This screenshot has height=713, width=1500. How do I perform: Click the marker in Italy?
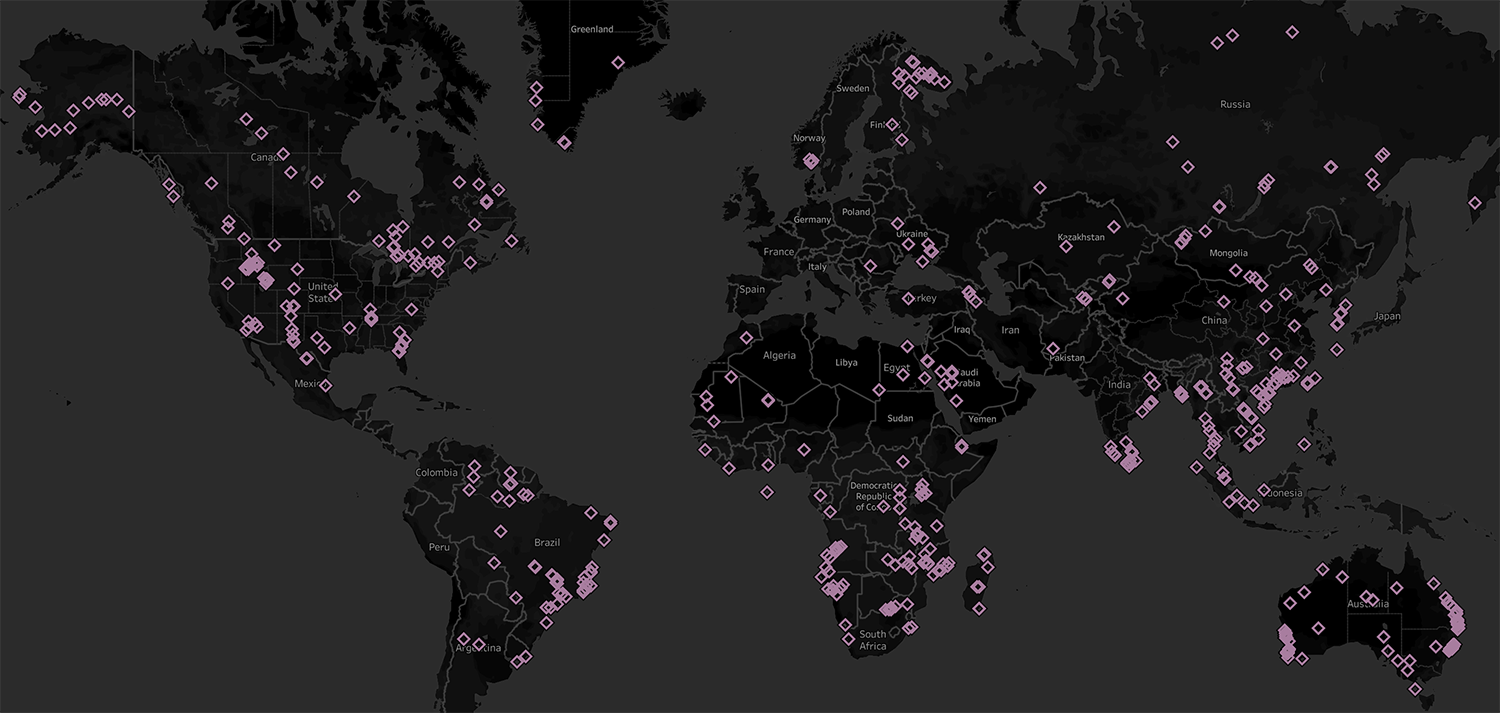870,266
